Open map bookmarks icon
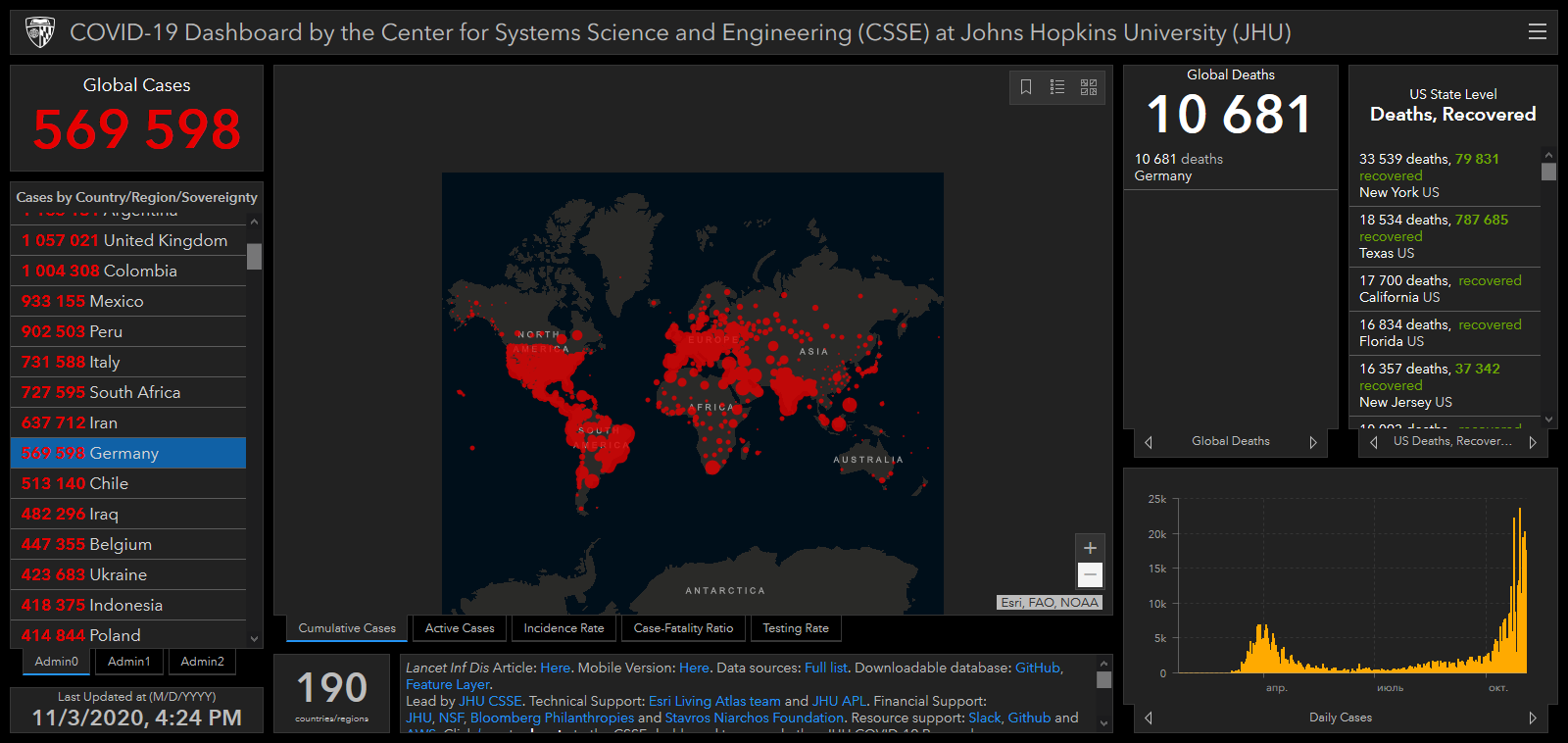1568x743 pixels. 1026,87
